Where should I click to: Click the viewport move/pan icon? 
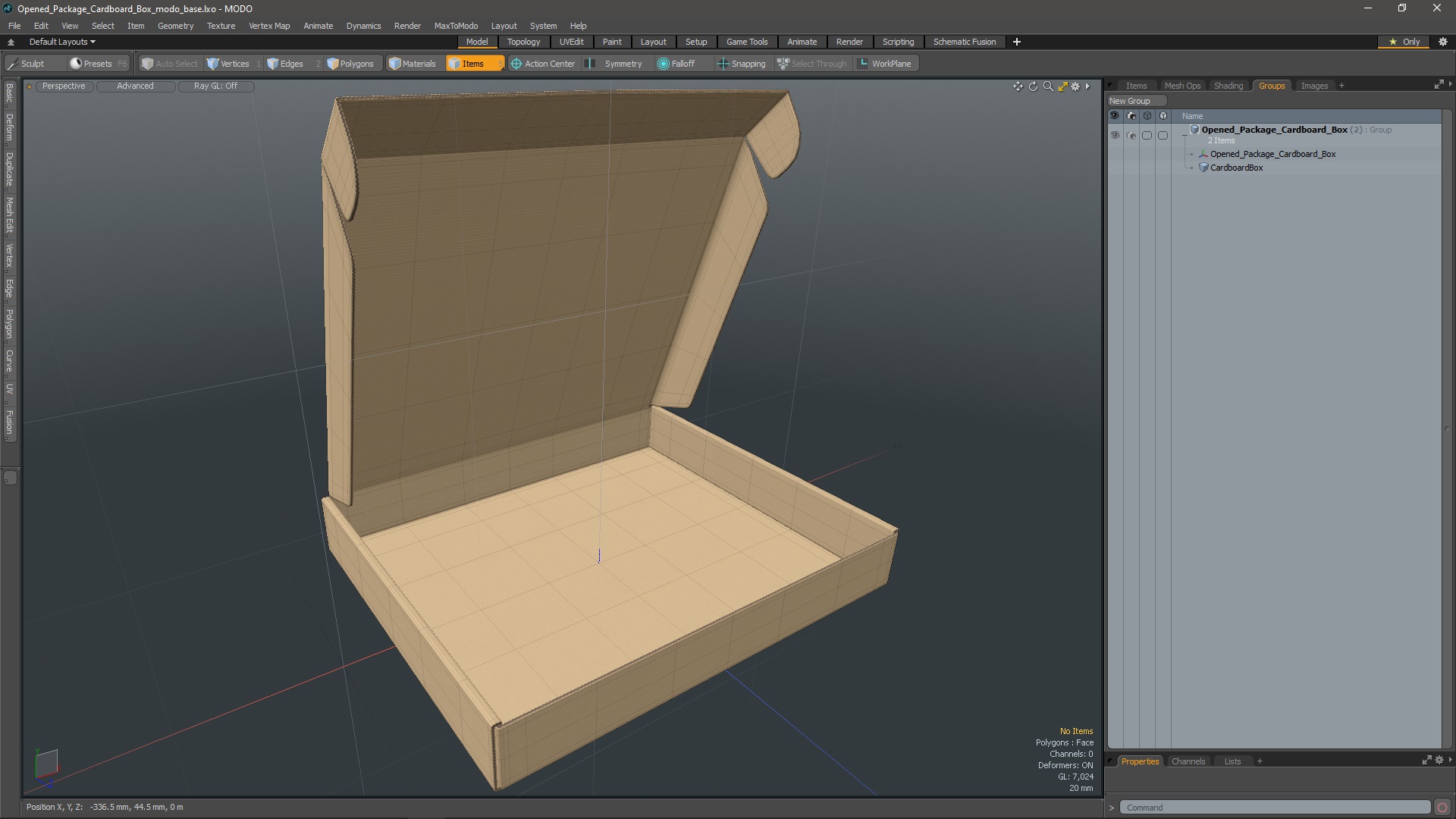click(1018, 86)
